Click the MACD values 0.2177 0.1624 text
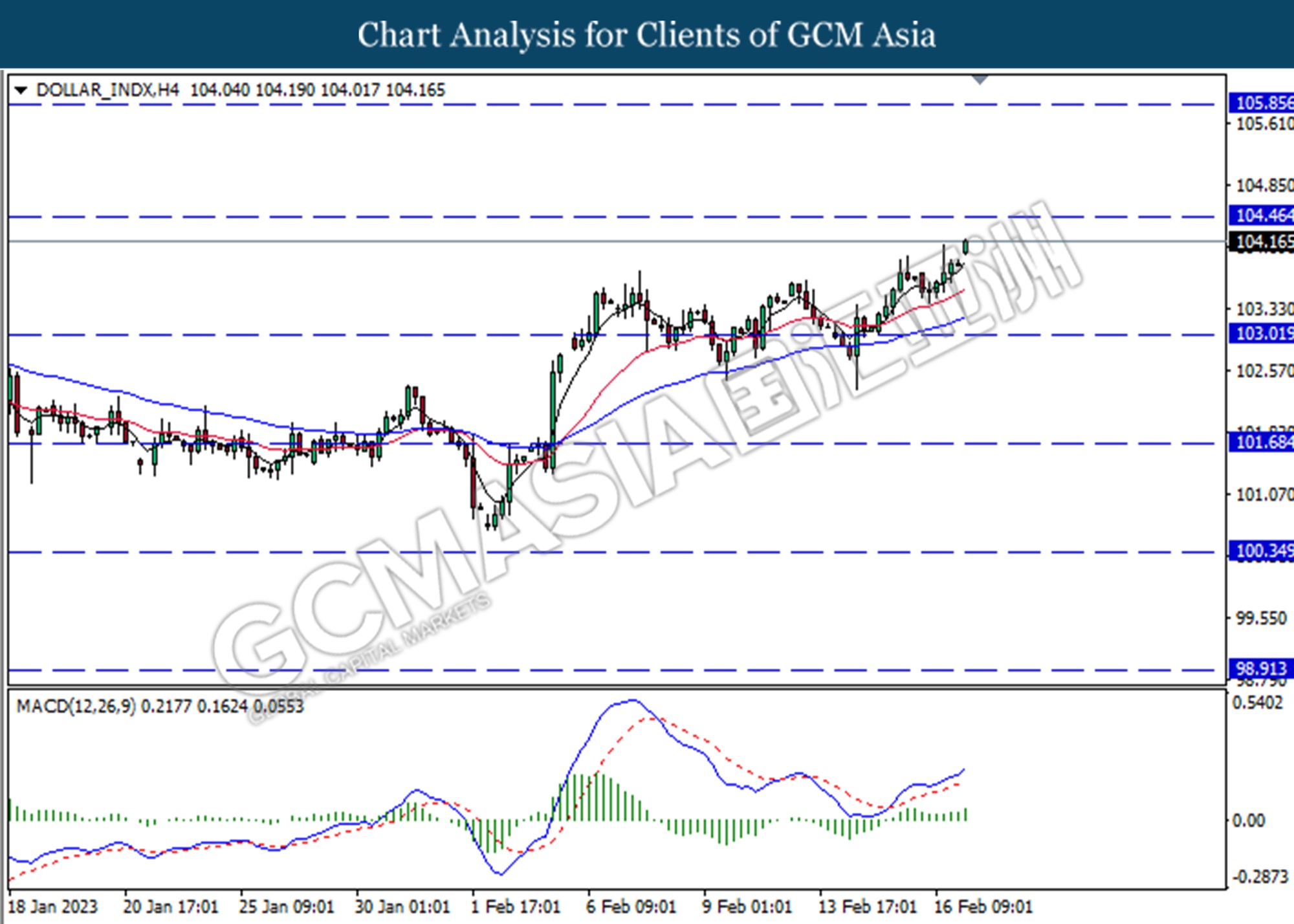This screenshot has width=1294, height=924. pyautogui.click(x=194, y=706)
